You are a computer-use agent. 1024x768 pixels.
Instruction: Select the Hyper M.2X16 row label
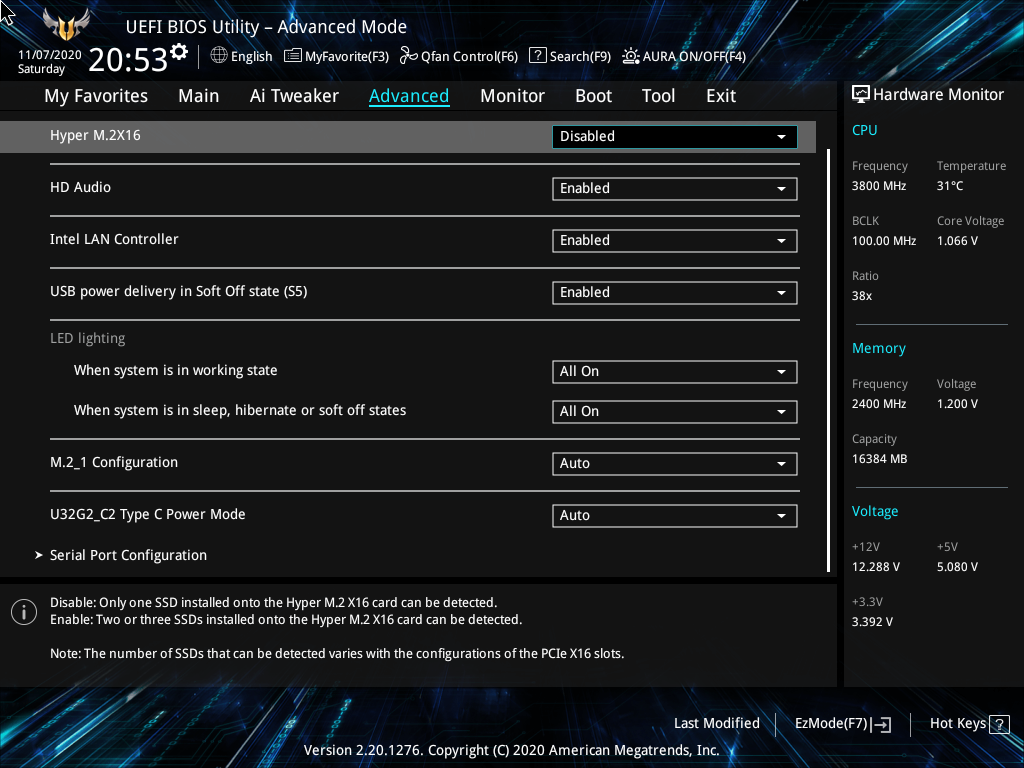pos(95,135)
